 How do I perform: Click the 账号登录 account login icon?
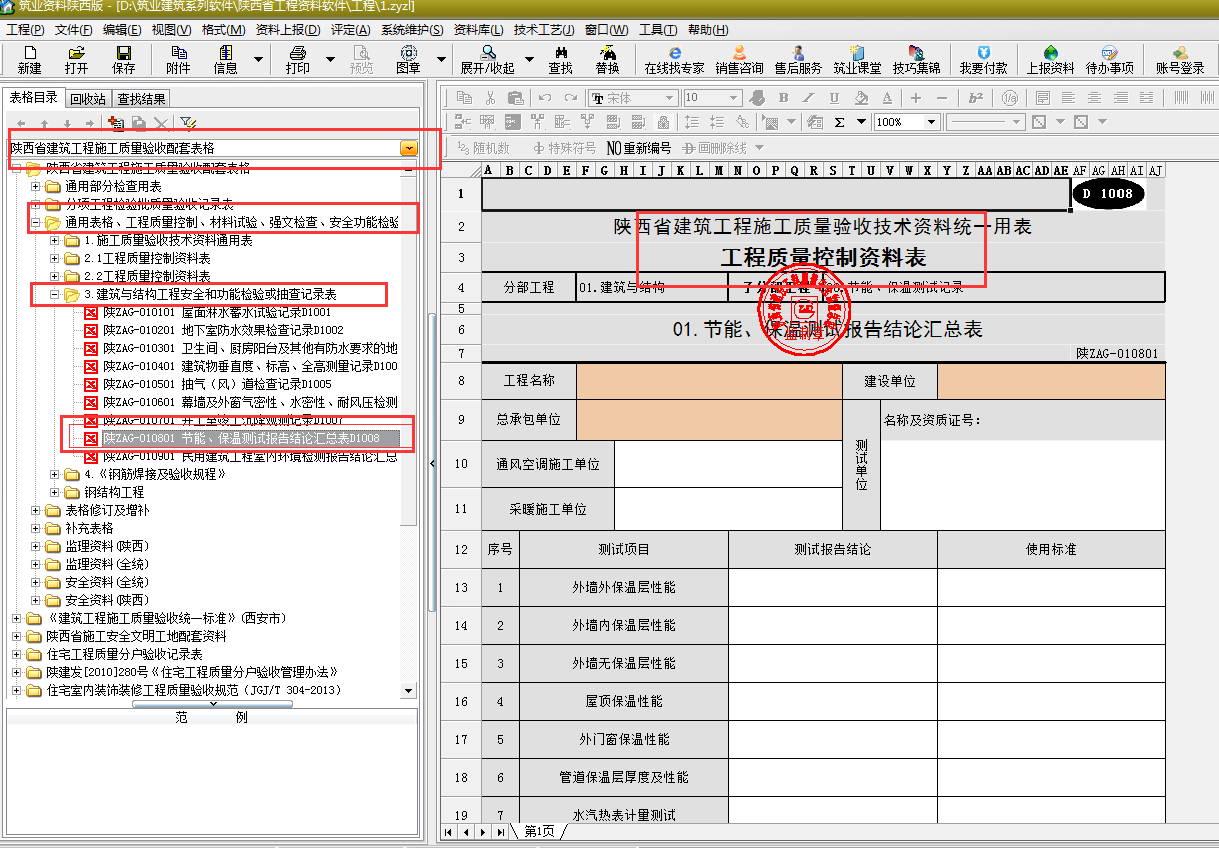[1180, 59]
